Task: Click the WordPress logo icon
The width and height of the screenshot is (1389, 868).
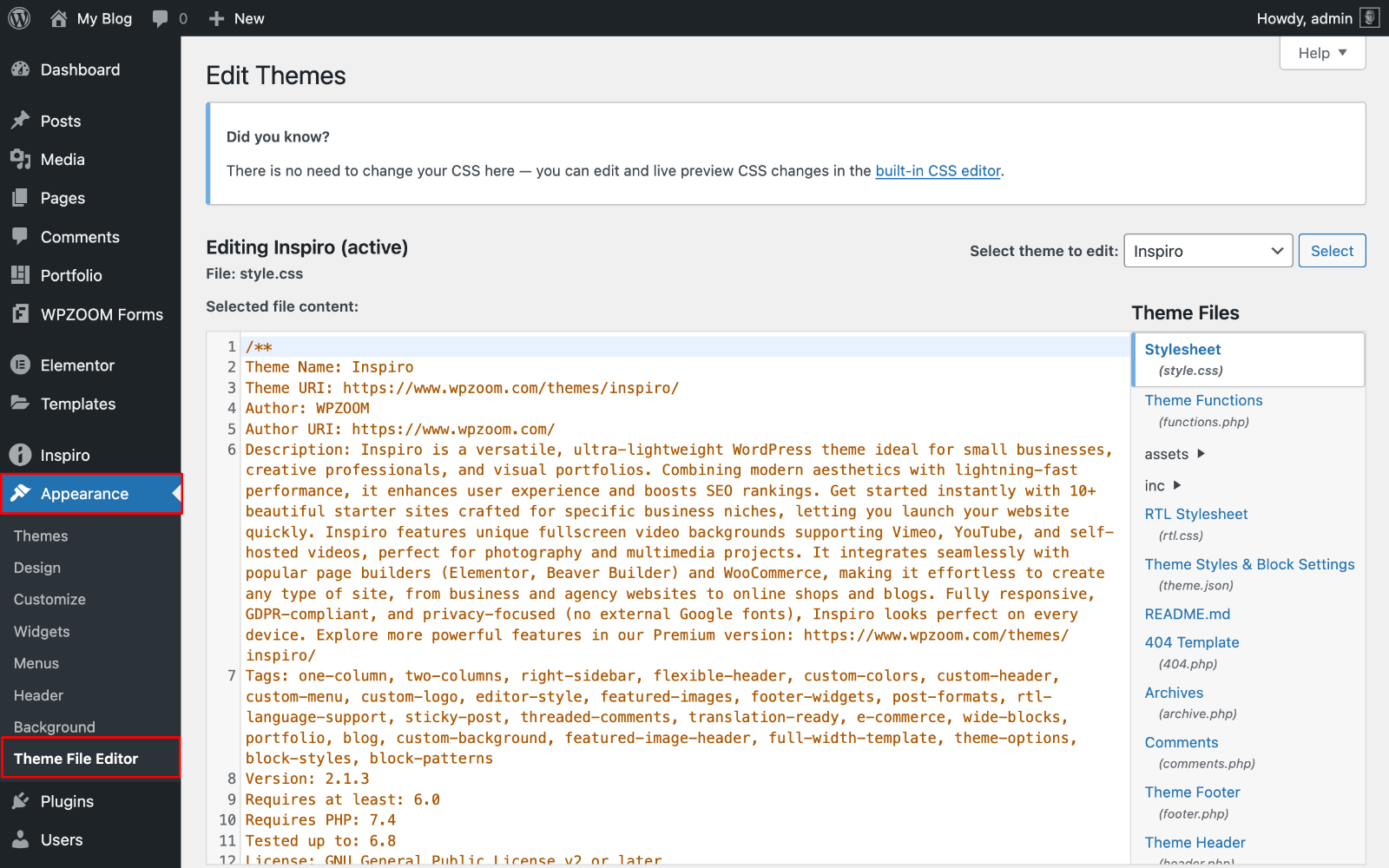Action: (x=19, y=18)
